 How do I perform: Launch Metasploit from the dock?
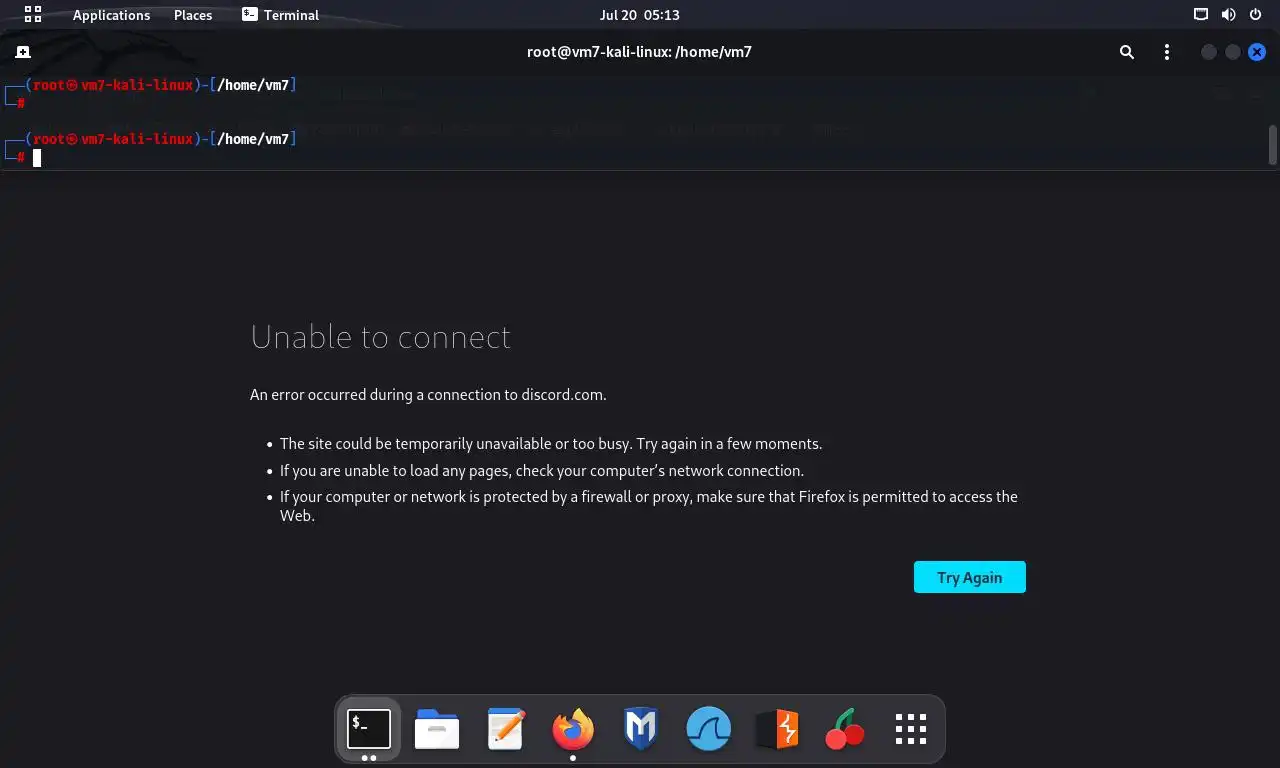tap(640, 729)
